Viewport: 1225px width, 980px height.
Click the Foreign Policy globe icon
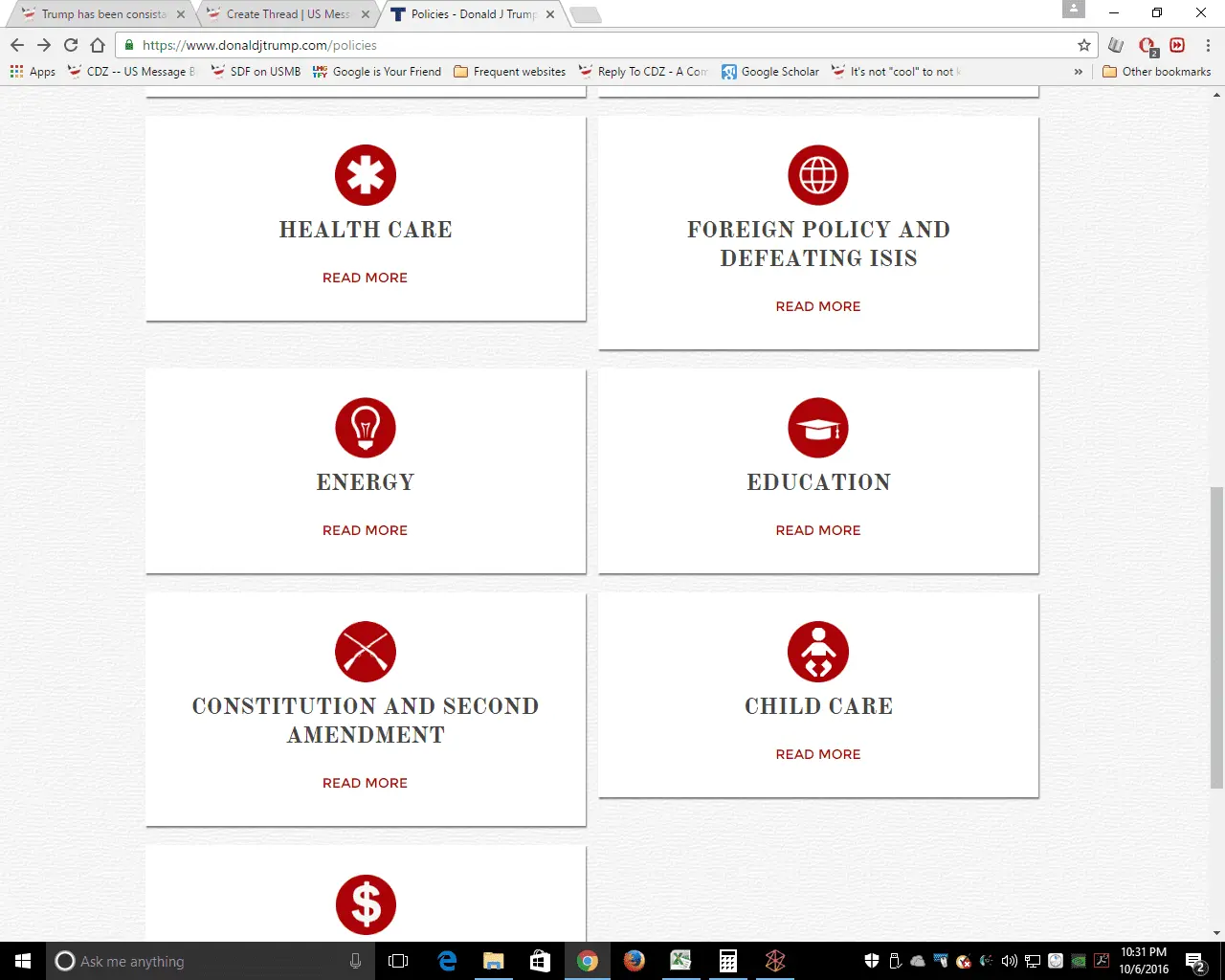818,175
